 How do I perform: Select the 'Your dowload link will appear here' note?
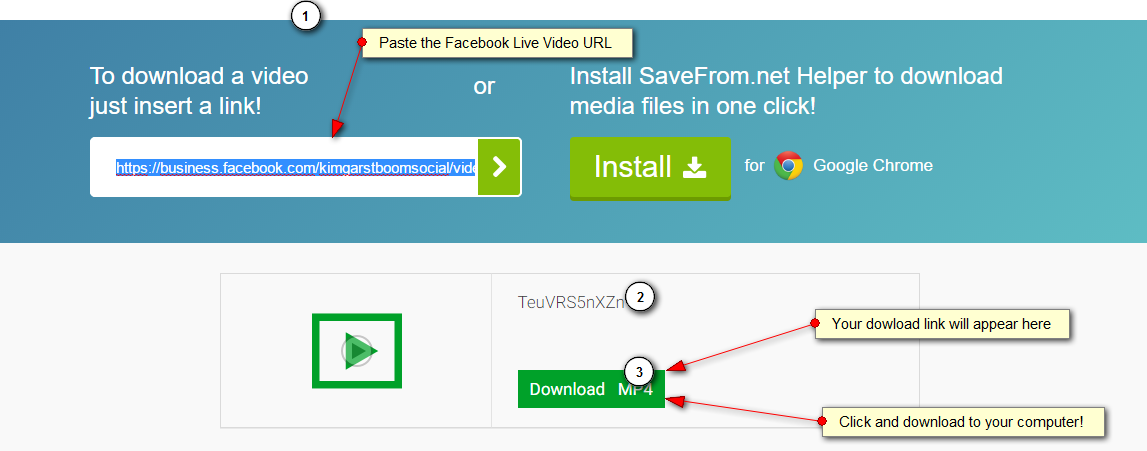pyautogui.click(x=942, y=324)
